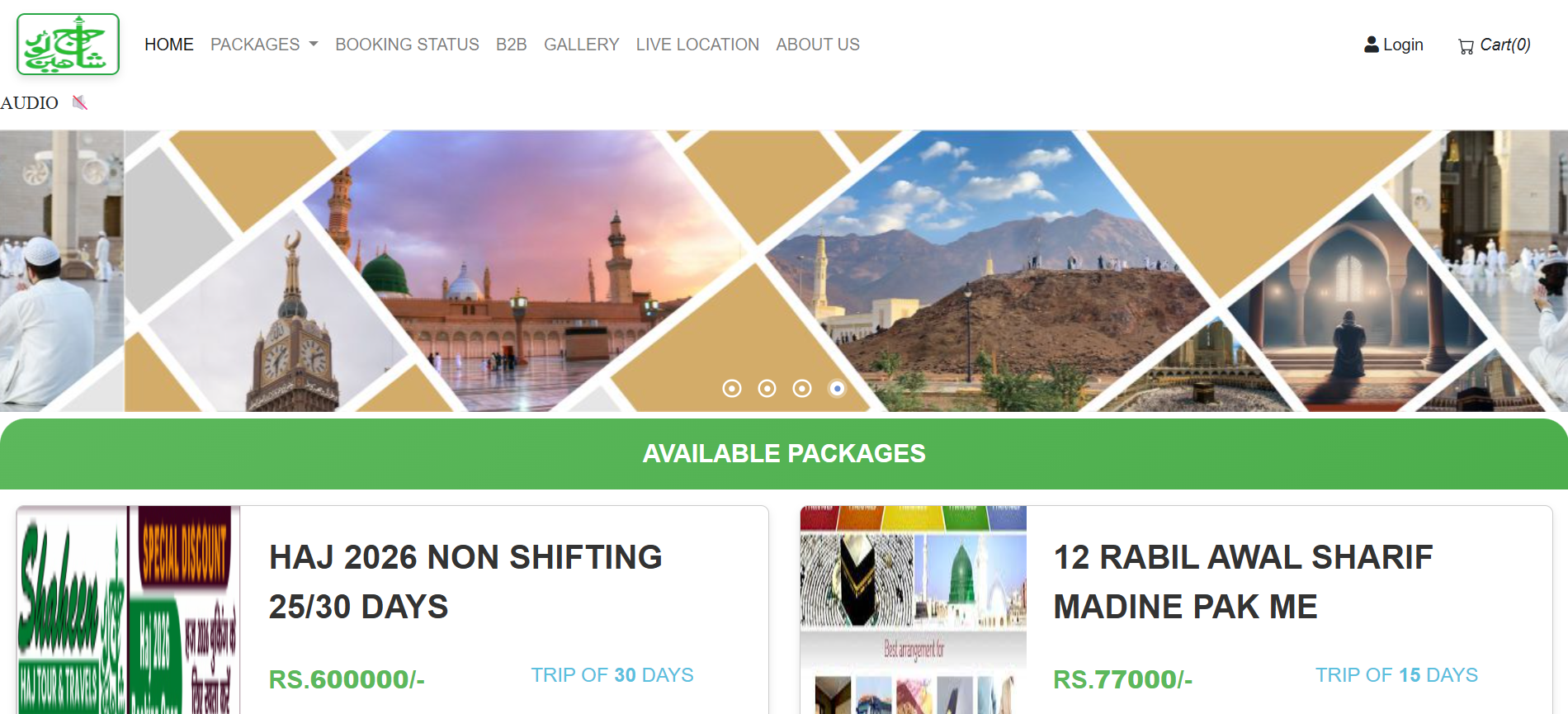Open the B2B menu link

click(512, 45)
